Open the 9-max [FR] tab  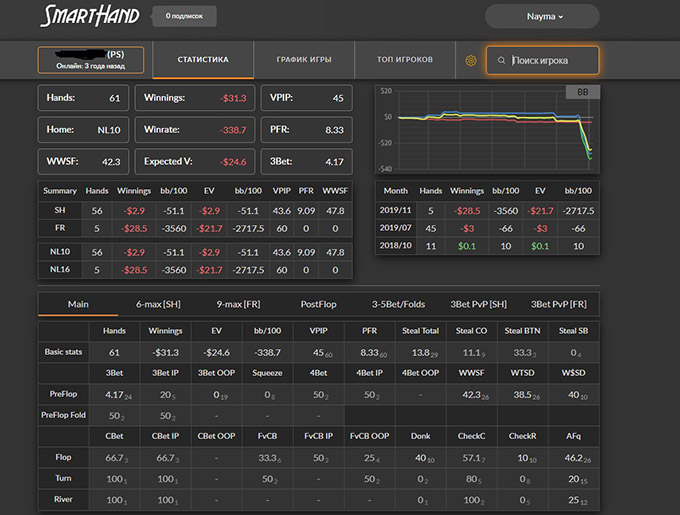[238, 304]
